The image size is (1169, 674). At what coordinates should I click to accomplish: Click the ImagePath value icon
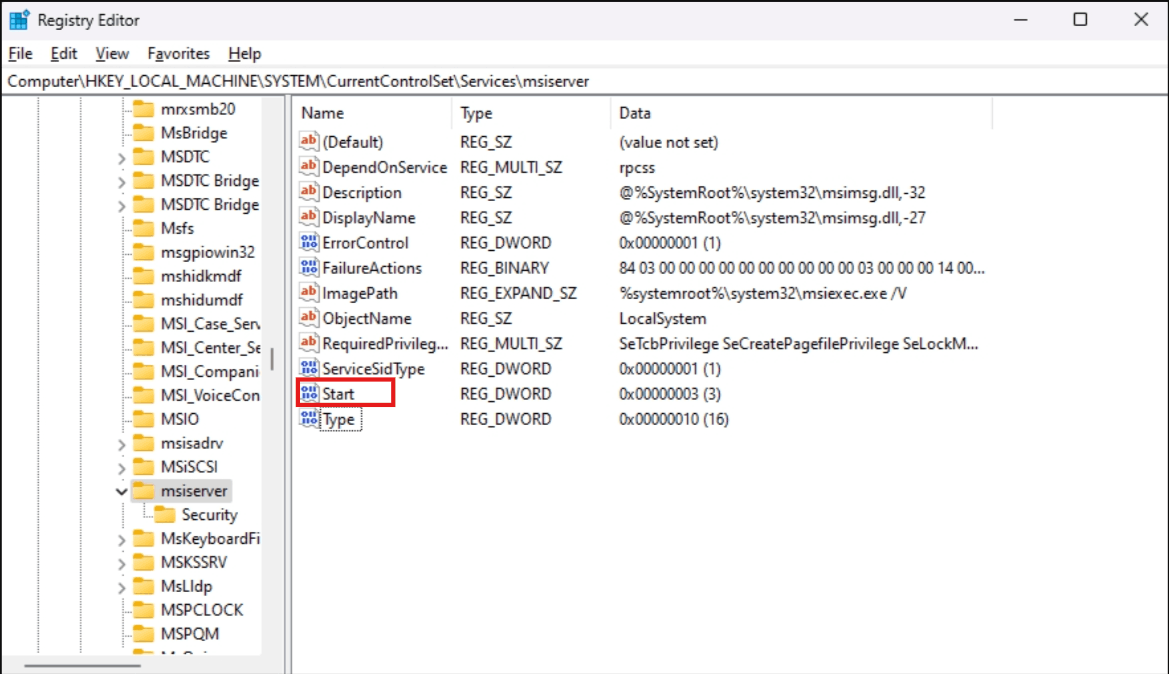[x=309, y=292]
